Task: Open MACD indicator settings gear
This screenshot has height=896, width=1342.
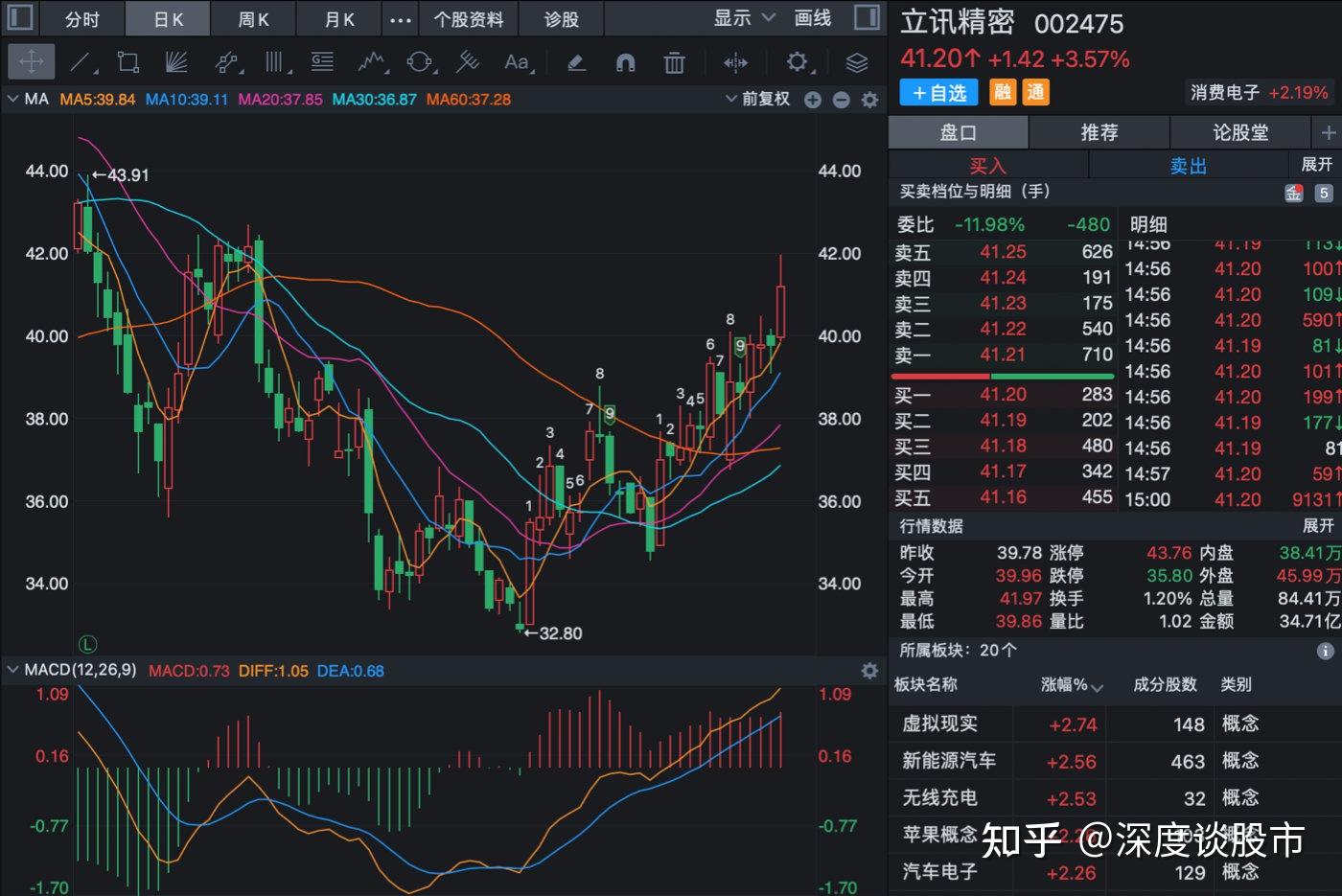Action: pyautogui.click(x=869, y=671)
